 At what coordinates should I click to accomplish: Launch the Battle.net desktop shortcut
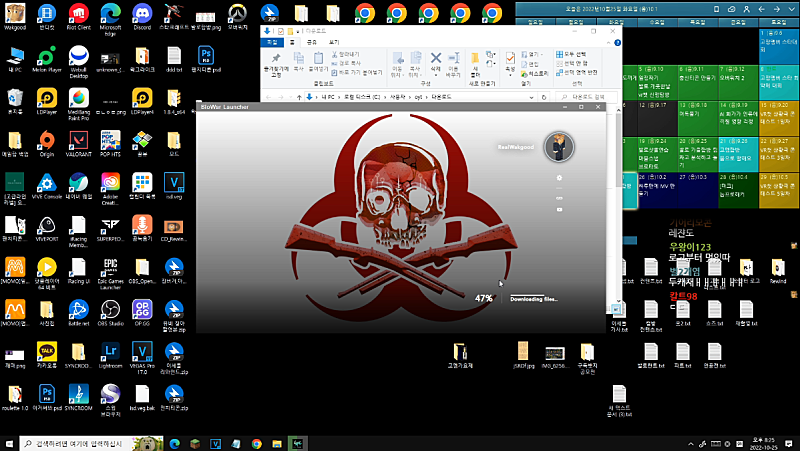[78, 310]
